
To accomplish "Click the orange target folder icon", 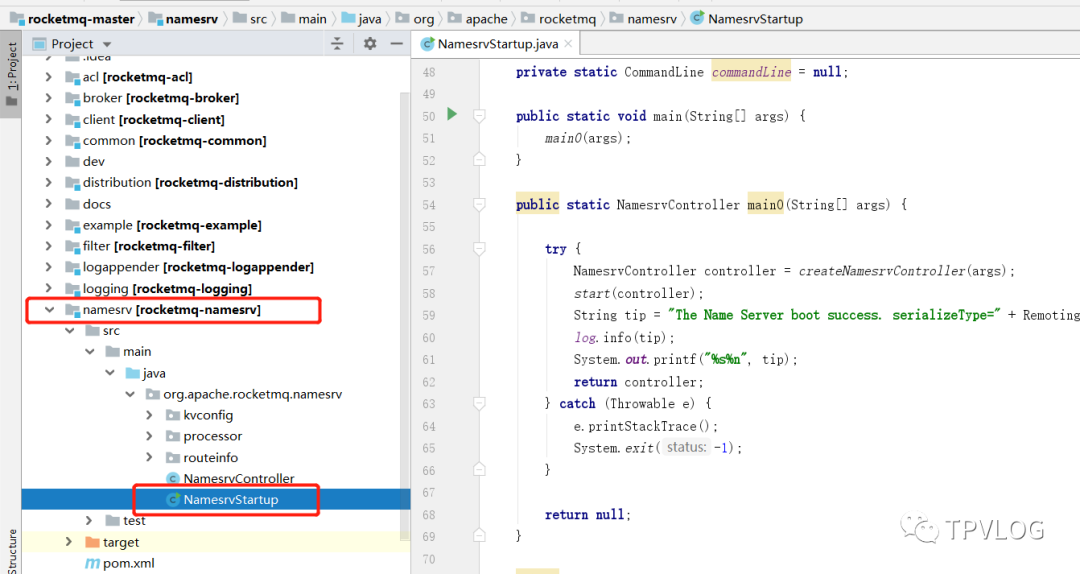I will point(92,542).
